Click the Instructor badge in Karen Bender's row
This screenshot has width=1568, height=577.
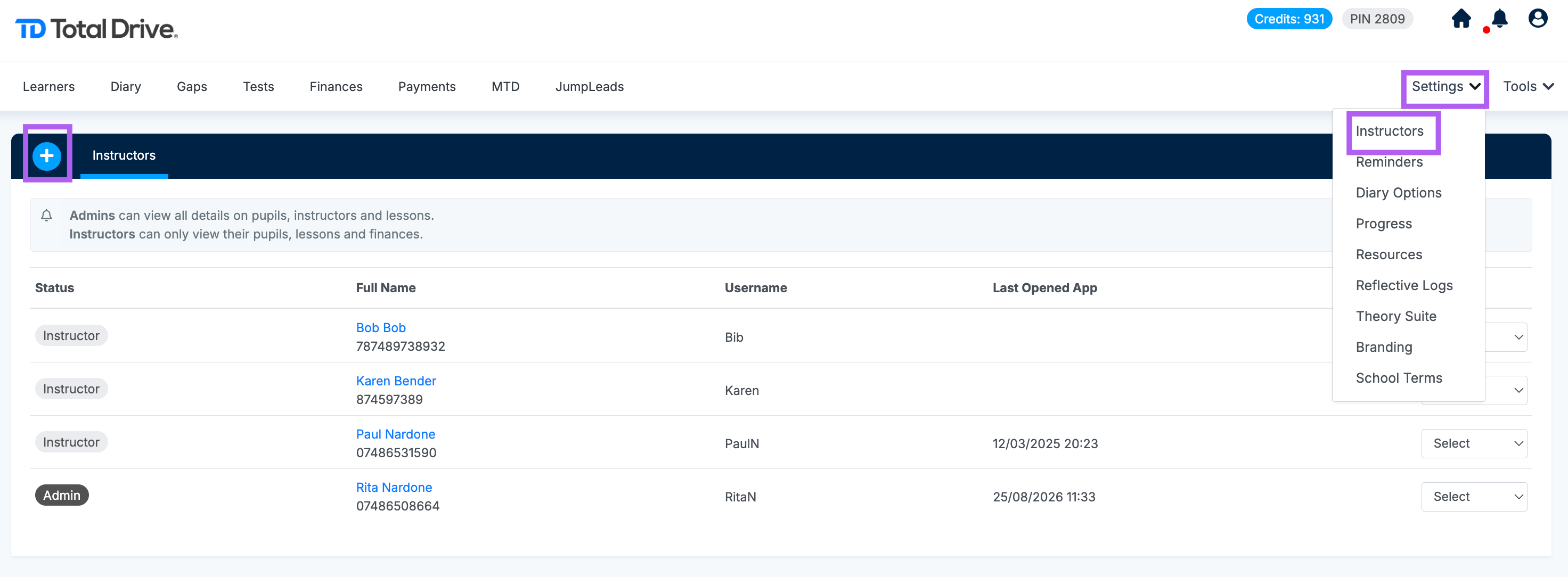tap(71, 389)
